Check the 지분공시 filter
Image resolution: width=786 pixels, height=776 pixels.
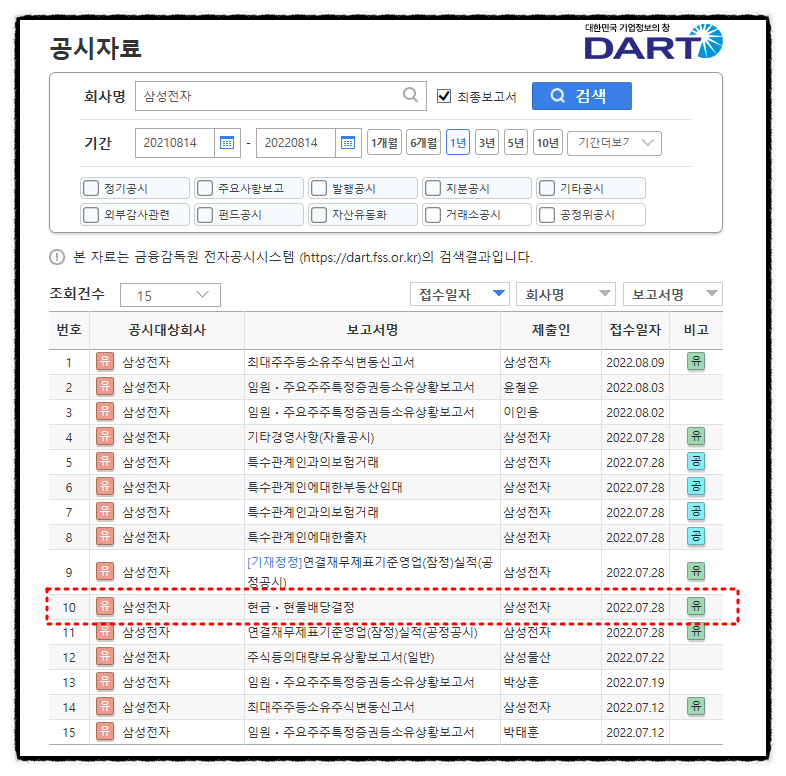click(x=433, y=188)
